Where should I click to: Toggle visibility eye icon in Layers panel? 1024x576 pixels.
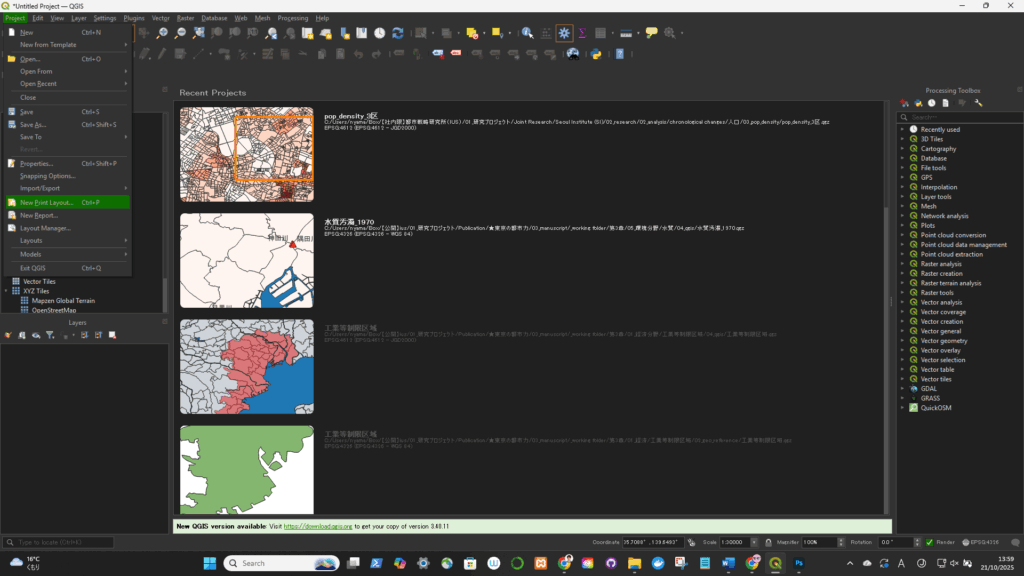click(x=35, y=335)
